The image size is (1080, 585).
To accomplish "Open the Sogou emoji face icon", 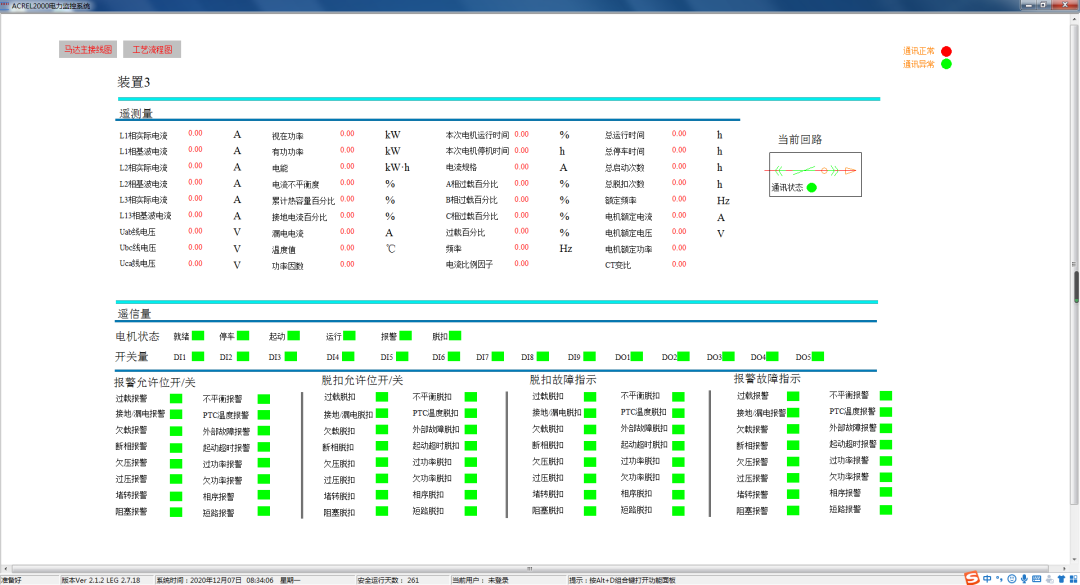I will pyautogui.click(x=1012, y=579).
